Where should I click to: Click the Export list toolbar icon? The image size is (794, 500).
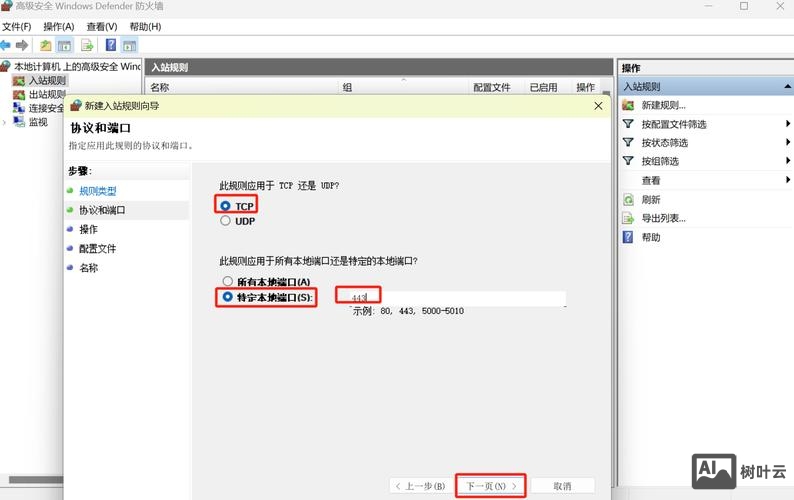87,46
